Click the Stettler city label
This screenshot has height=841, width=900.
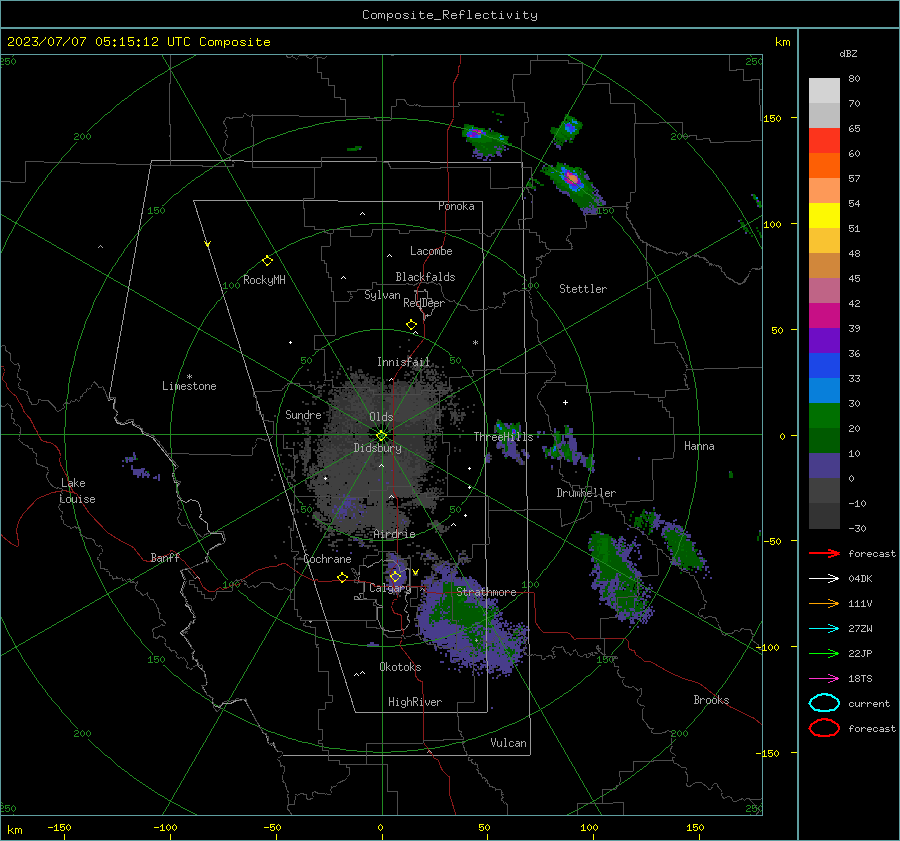coord(583,289)
